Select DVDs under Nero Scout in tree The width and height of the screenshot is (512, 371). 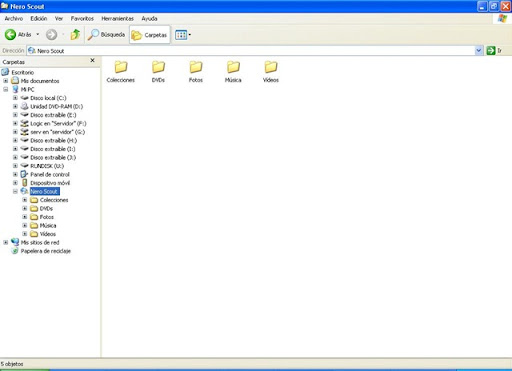46,208
